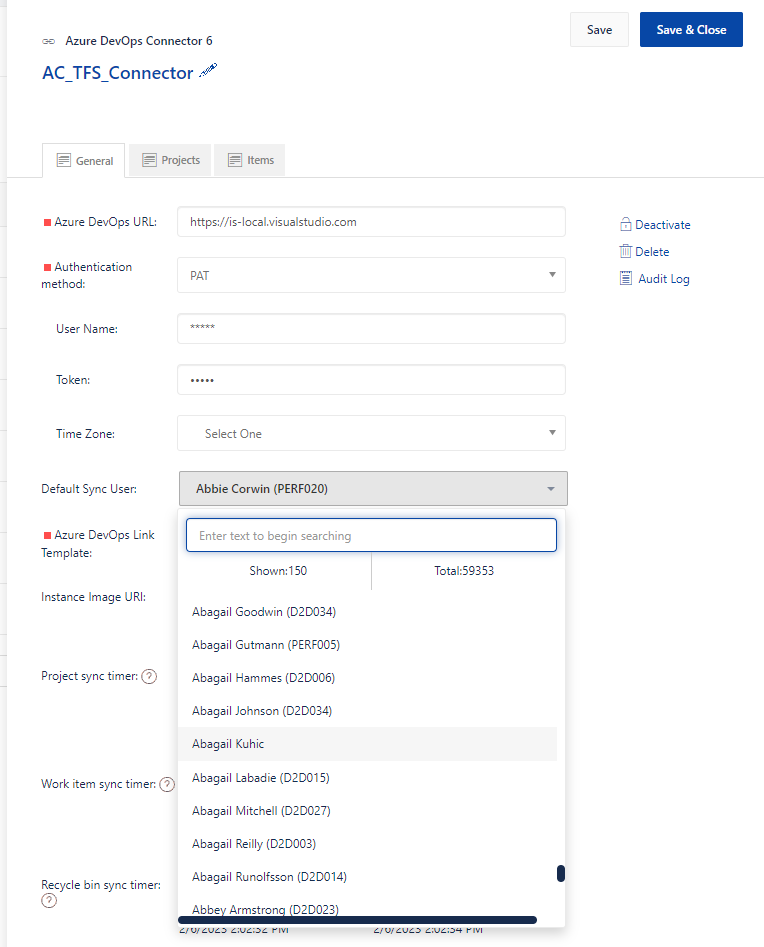Select Abagail Runolfsson (D2D014)
The width and height of the screenshot is (764, 947).
(367, 877)
